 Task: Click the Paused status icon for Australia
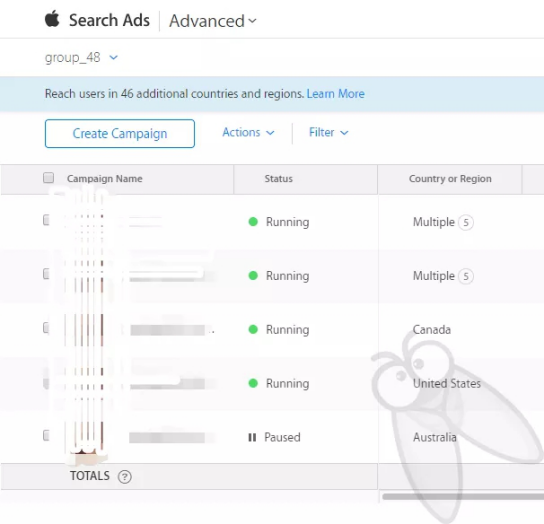click(x=252, y=437)
